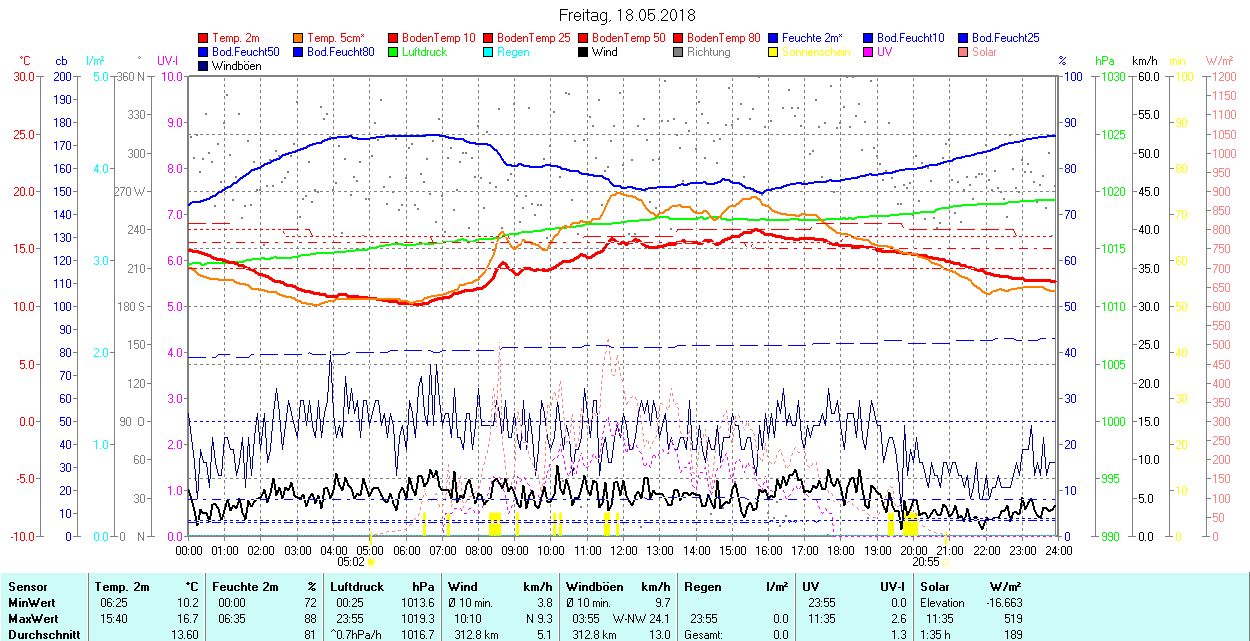Click the BodenTemp 10 legend label
This screenshot has width=1250, height=641.
[439, 38]
